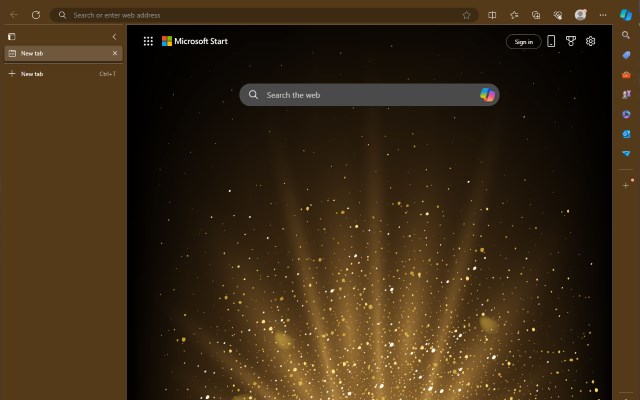
Task: Open tab actions menu icon
Action: [12, 37]
